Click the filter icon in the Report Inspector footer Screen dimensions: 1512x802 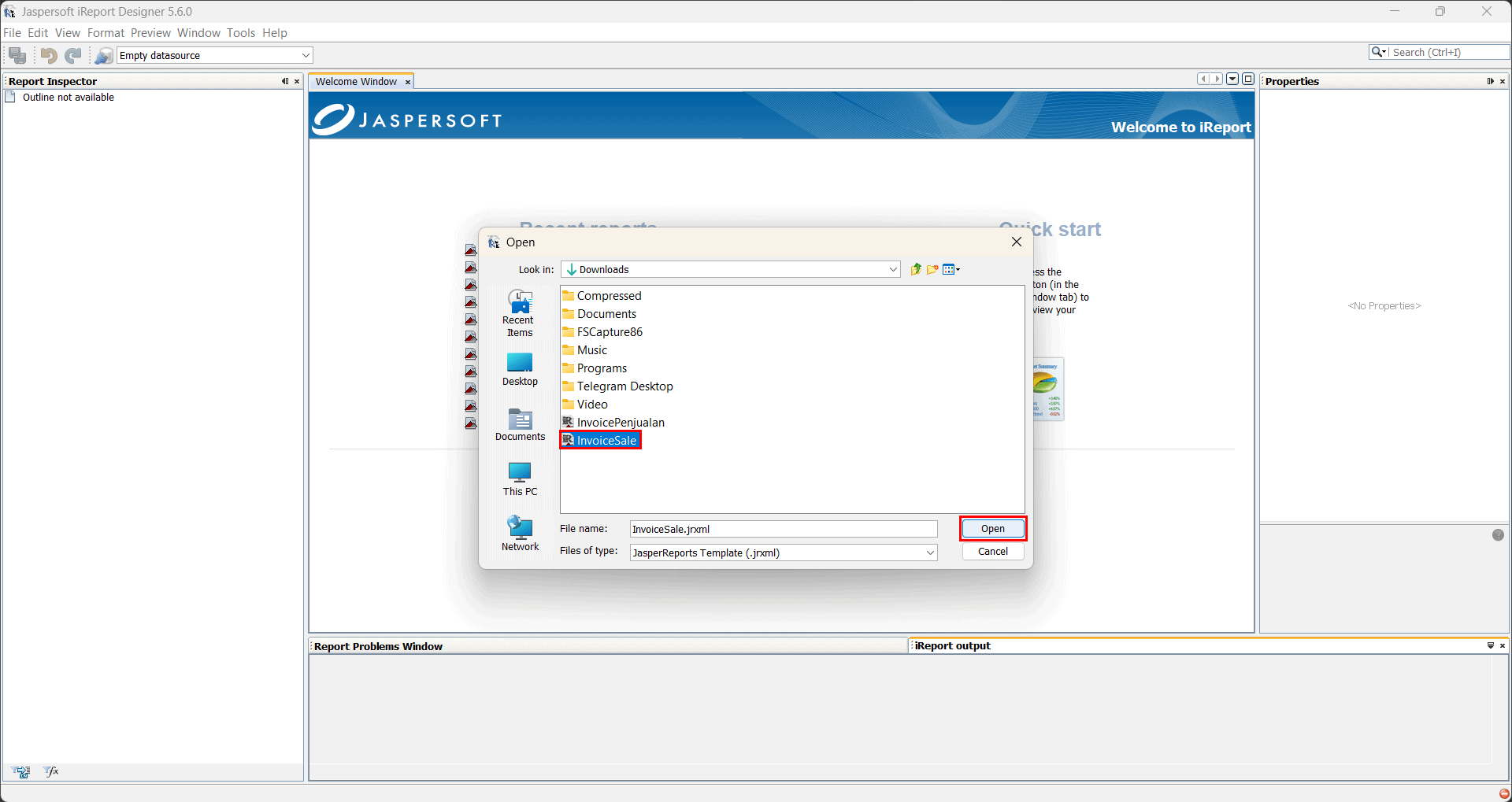point(22,772)
